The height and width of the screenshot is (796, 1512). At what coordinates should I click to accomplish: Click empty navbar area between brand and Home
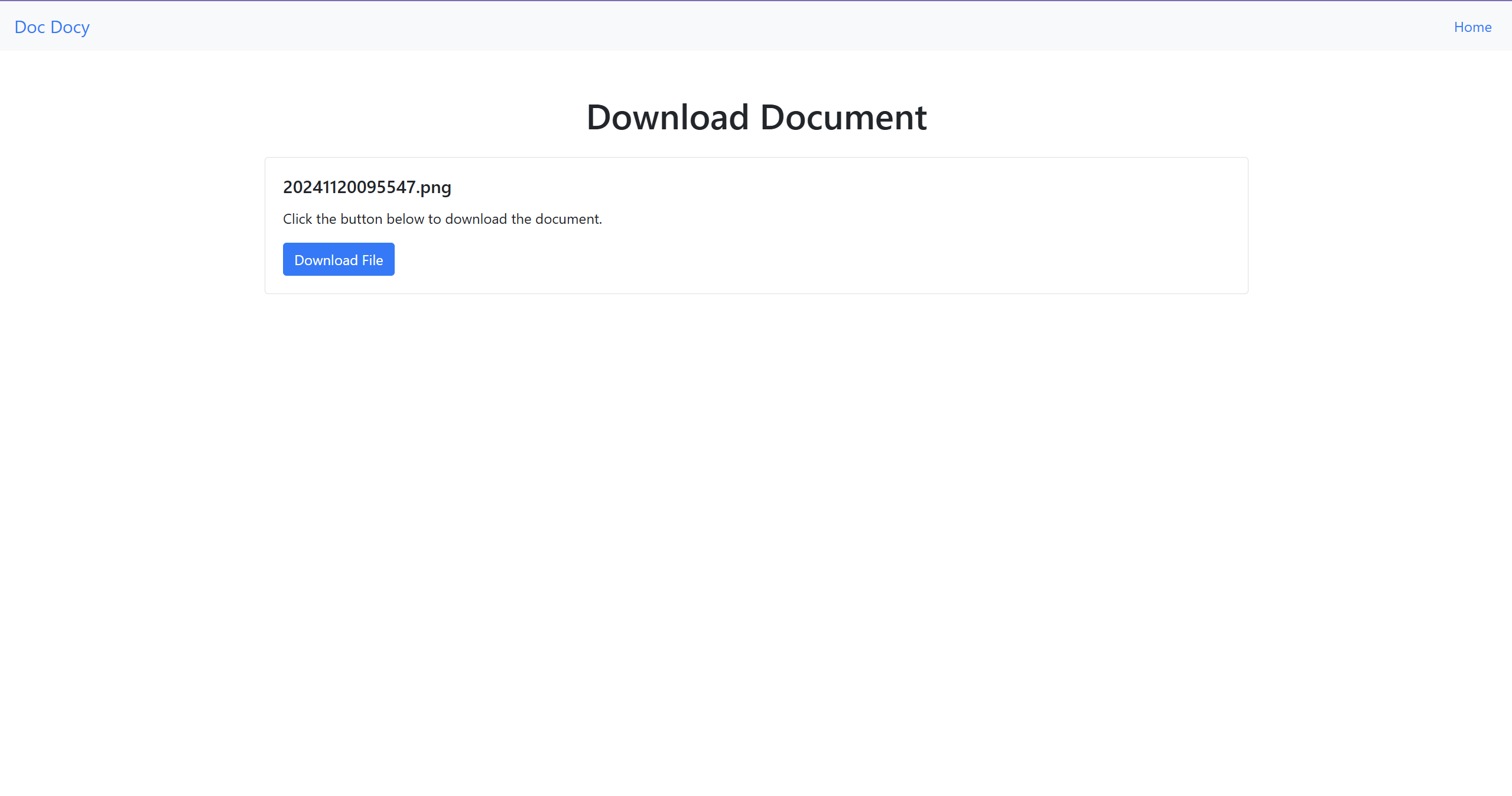768,27
